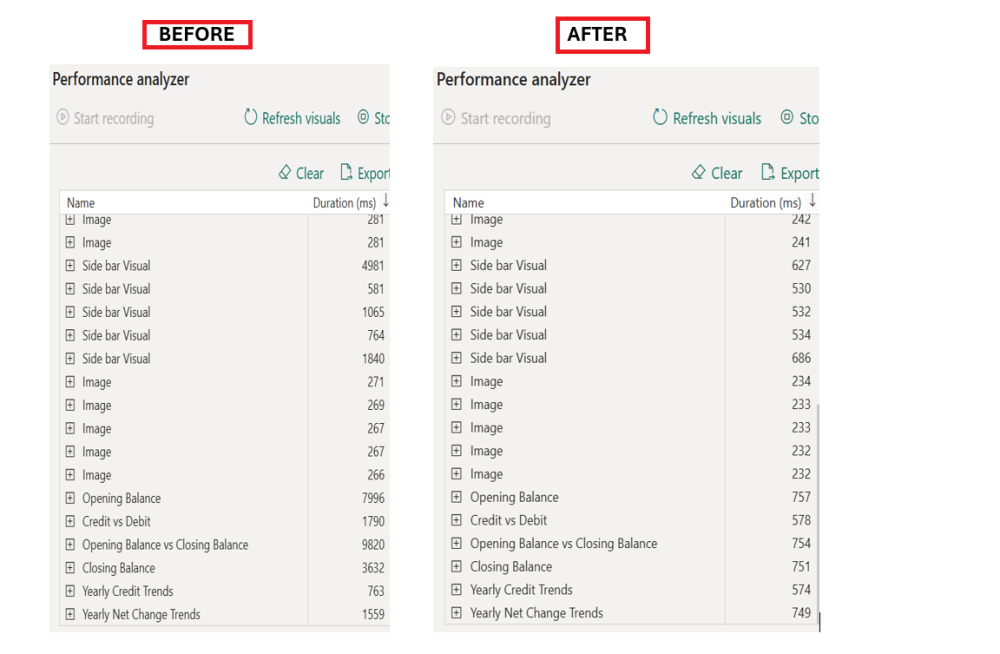
Task: Click the Clear eraser icon in AFTER panel
Action: [699, 173]
